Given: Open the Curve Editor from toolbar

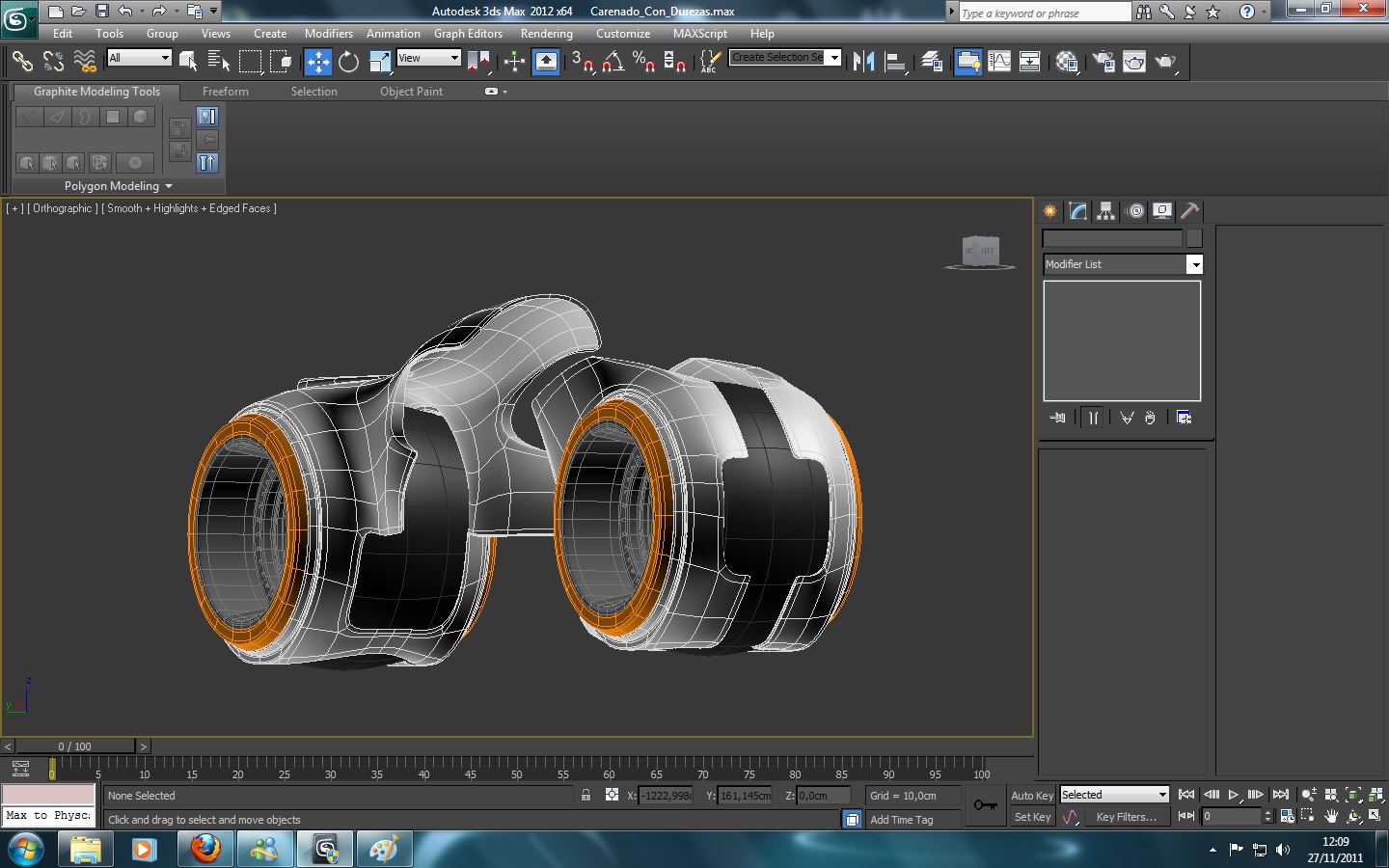Looking at the screenshot, I should pyautogui.click(x=999, y=62).
